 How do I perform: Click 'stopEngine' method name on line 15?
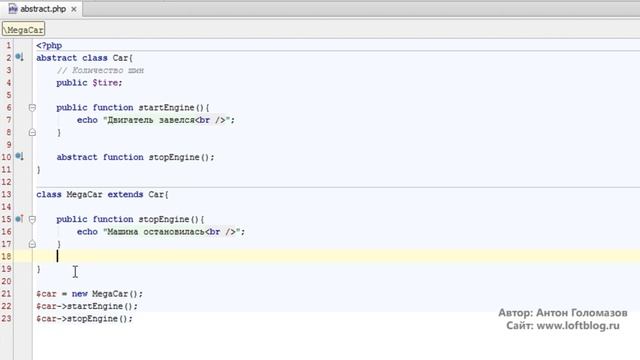pos(164,219)
